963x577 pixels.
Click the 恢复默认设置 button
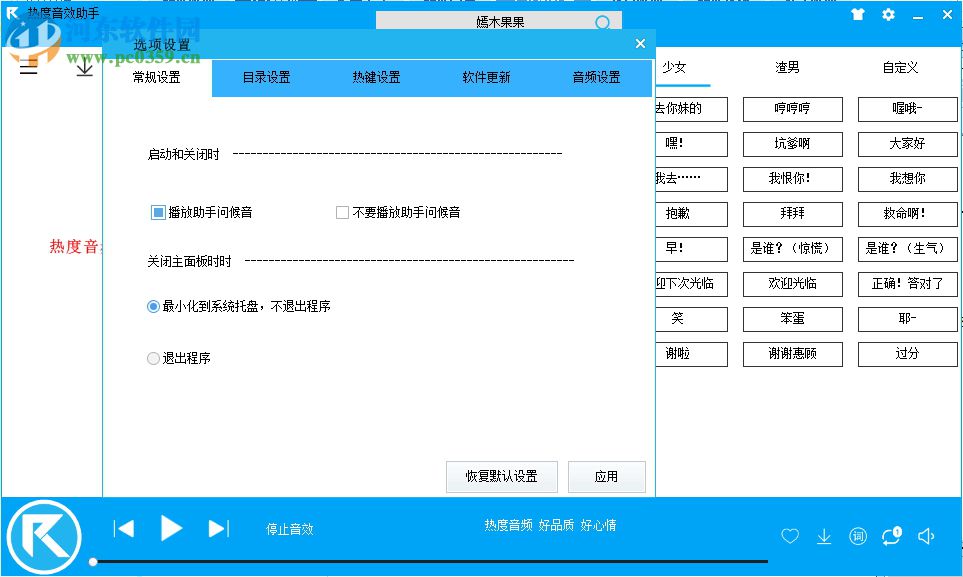pos(501,477)
